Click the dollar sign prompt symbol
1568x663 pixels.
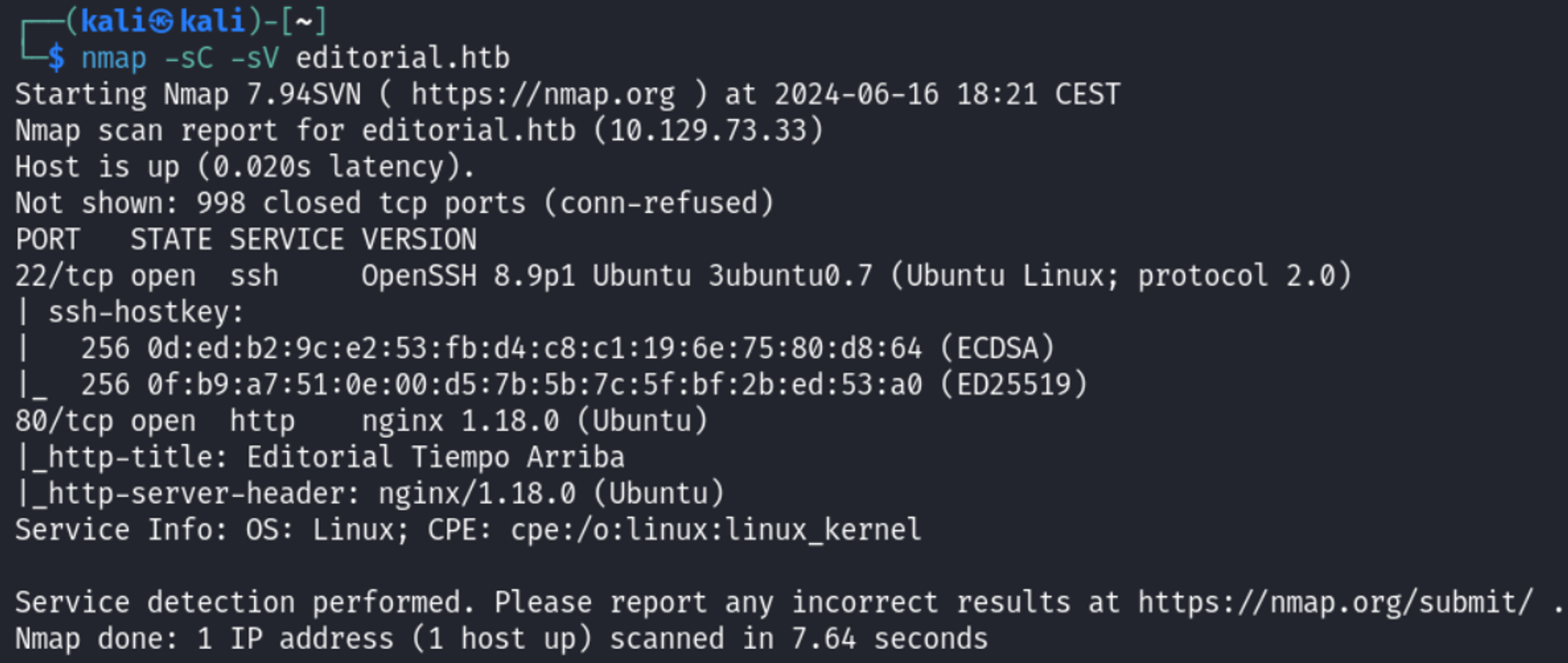(56, 58)
